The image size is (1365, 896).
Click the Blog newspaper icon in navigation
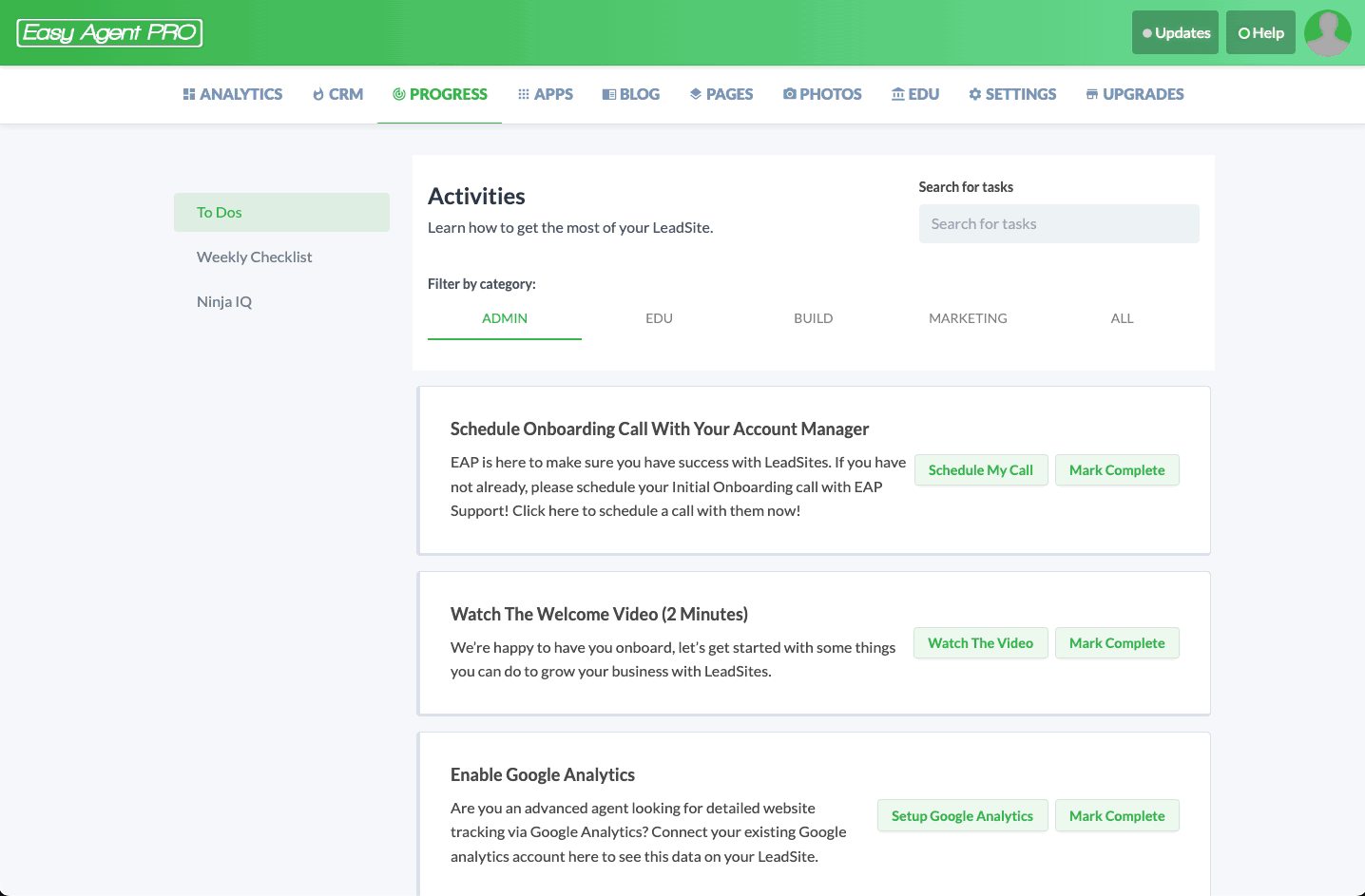point(609,94)
